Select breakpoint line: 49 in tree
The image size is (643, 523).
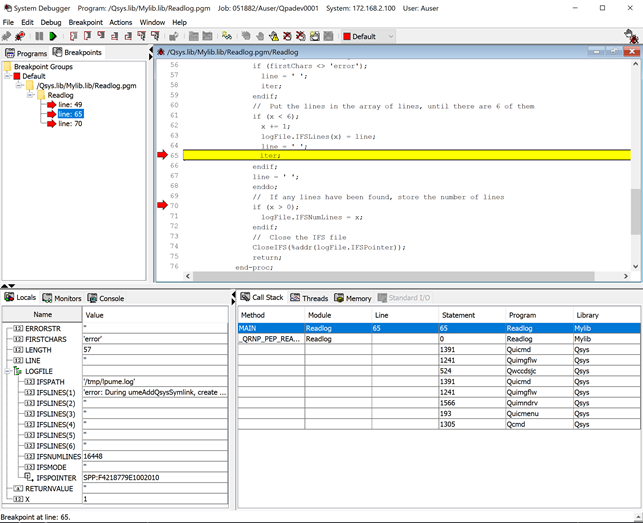(70, 104)
